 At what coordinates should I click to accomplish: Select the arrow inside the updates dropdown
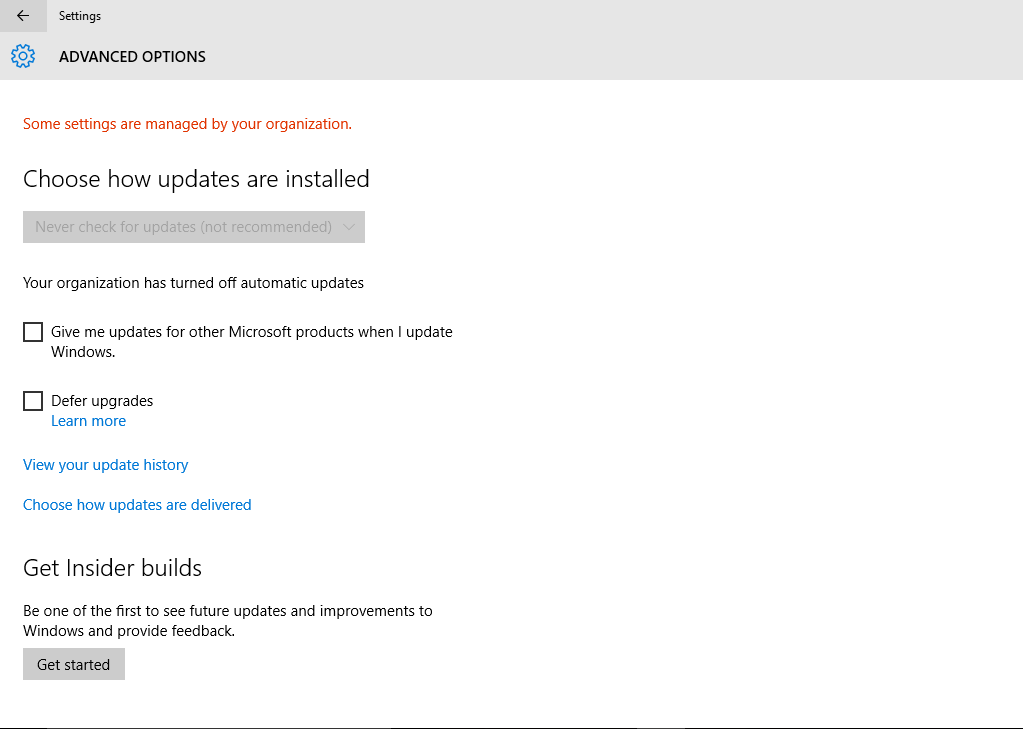click(349, 227)
